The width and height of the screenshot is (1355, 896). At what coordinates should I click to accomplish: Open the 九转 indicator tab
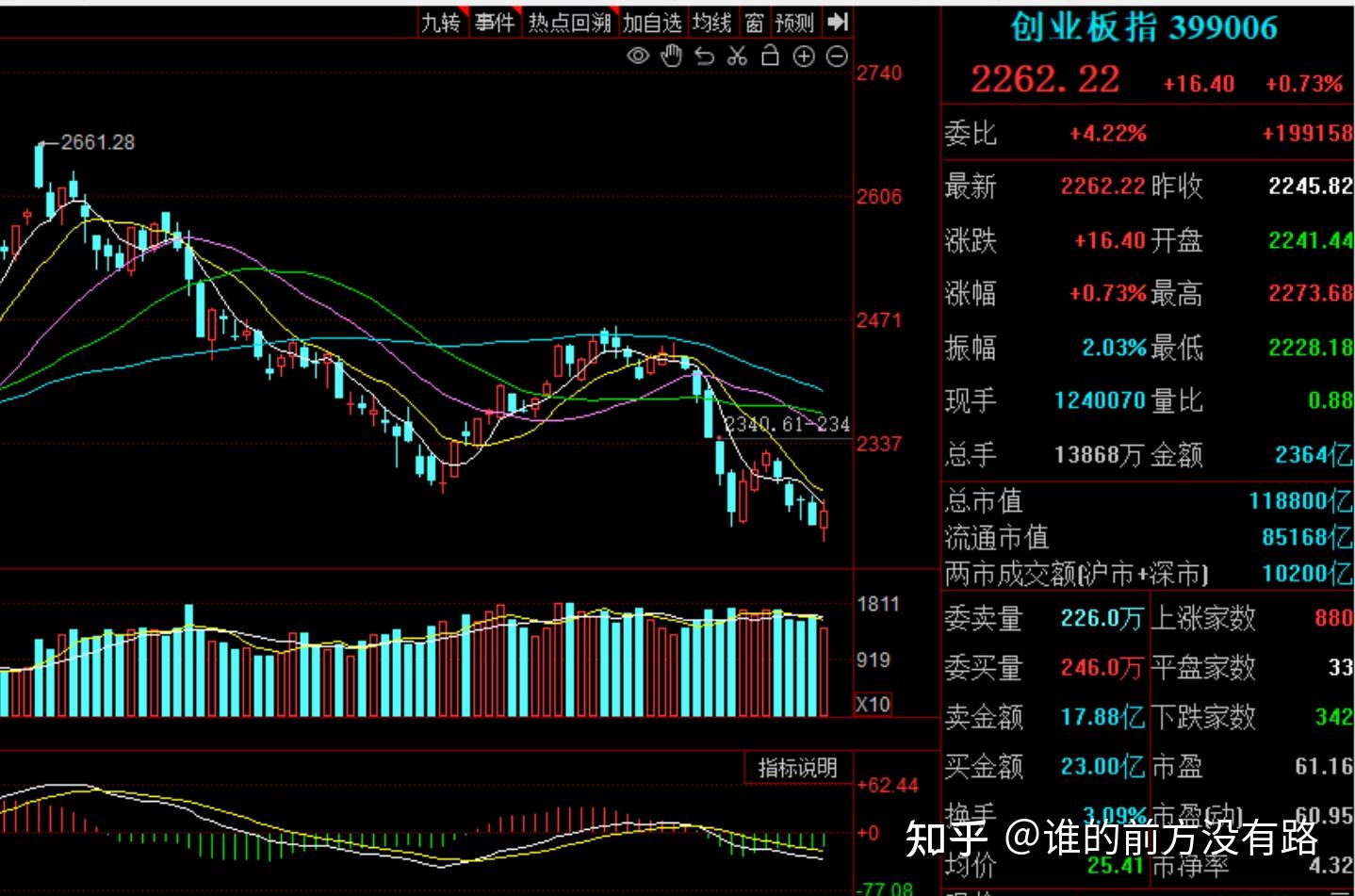pos(441,22)
